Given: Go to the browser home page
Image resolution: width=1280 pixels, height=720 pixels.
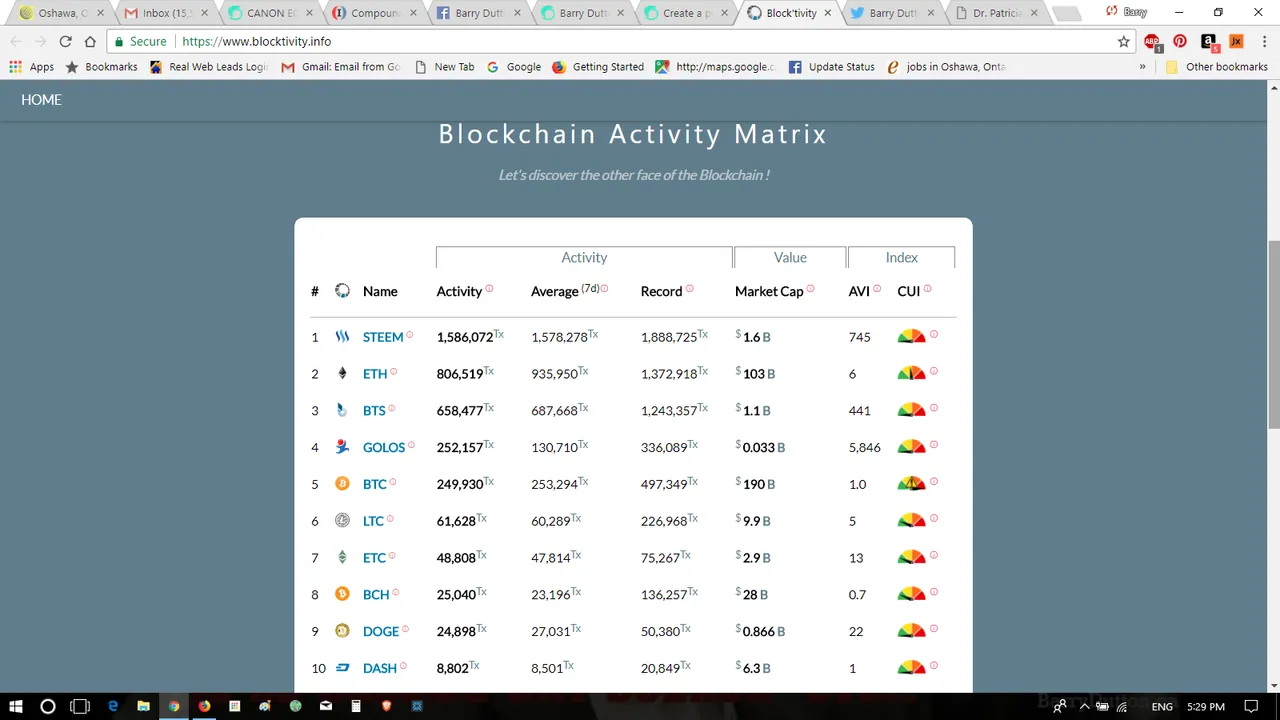Looking at the screenshot, I should click(90, 42).
